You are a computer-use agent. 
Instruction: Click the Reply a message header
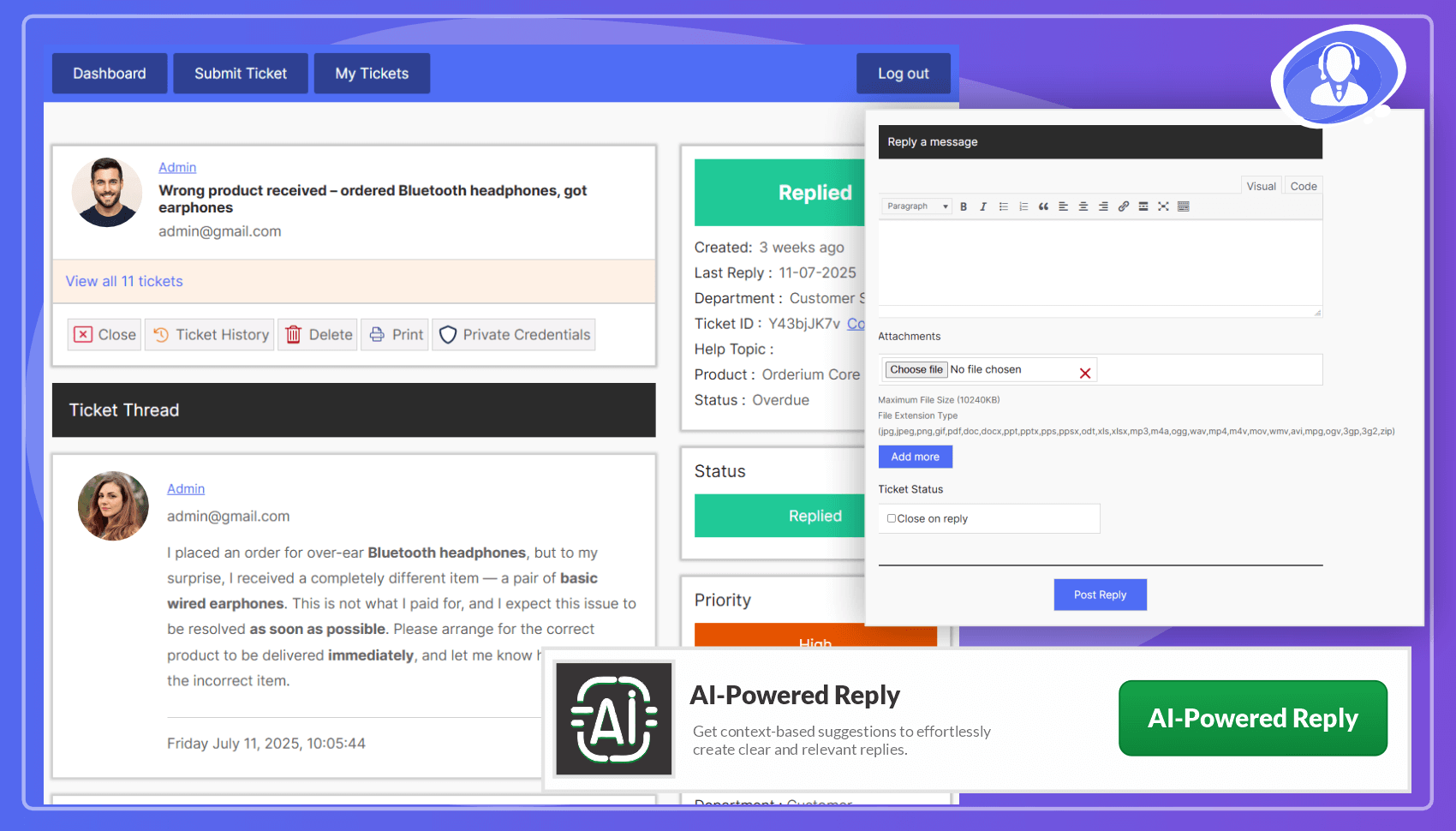click(x=1101, y=142)
